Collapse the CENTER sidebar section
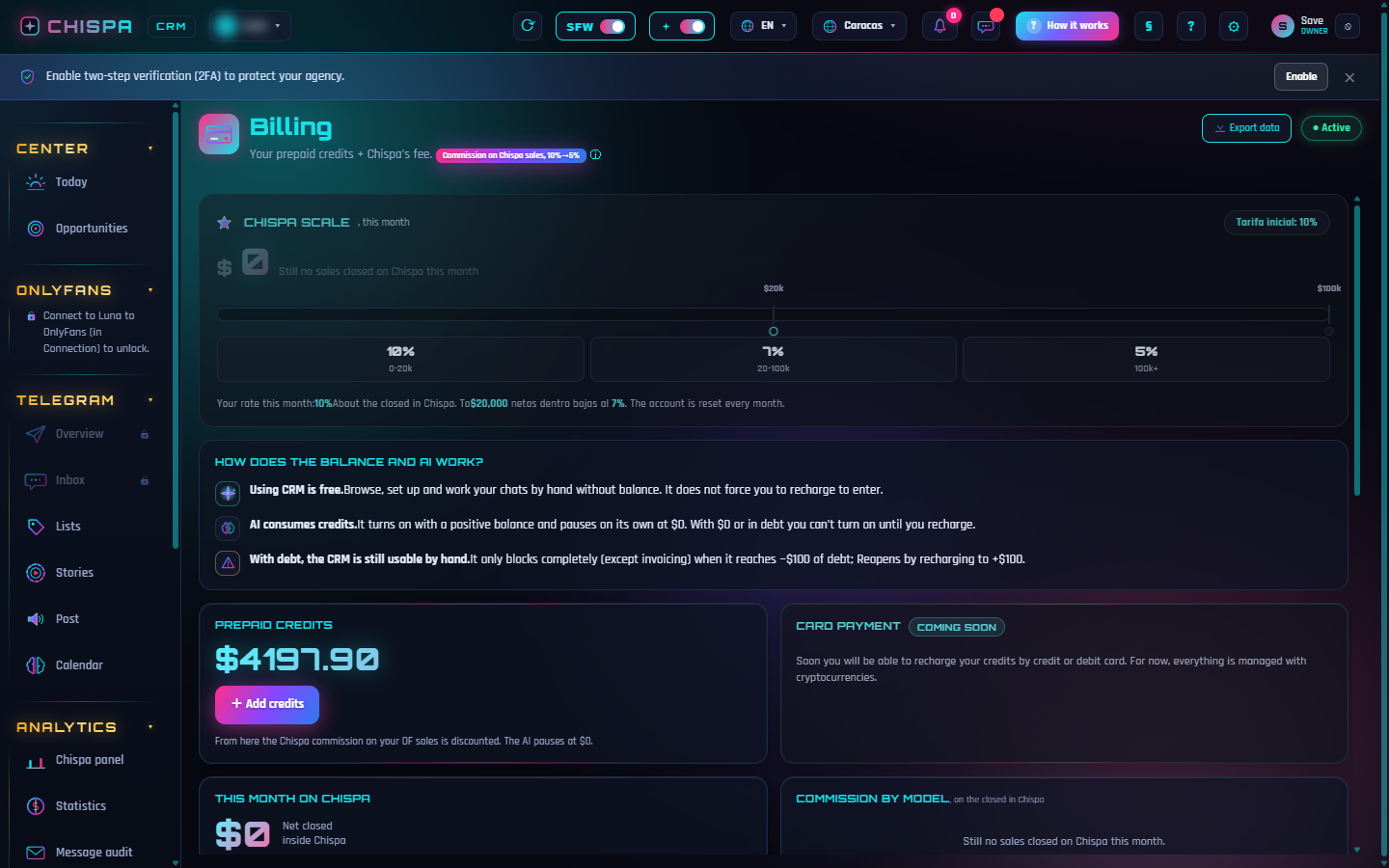This screenshot has width=1389, height=868. coord(150,149)
